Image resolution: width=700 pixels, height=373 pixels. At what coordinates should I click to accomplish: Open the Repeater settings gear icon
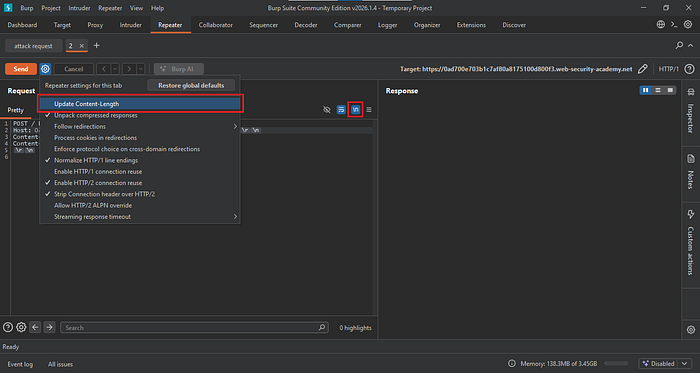45,69
